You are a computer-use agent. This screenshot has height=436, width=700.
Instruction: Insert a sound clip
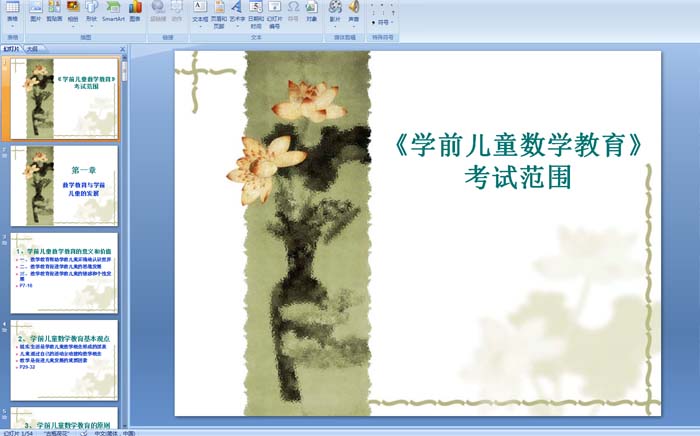click(x=354, y=11)
